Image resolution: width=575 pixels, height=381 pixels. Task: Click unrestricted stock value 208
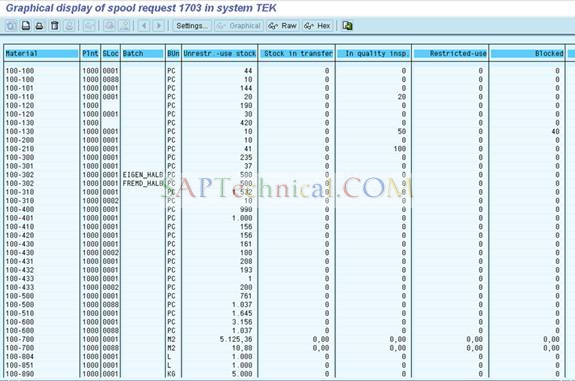(x=246, y=261)
